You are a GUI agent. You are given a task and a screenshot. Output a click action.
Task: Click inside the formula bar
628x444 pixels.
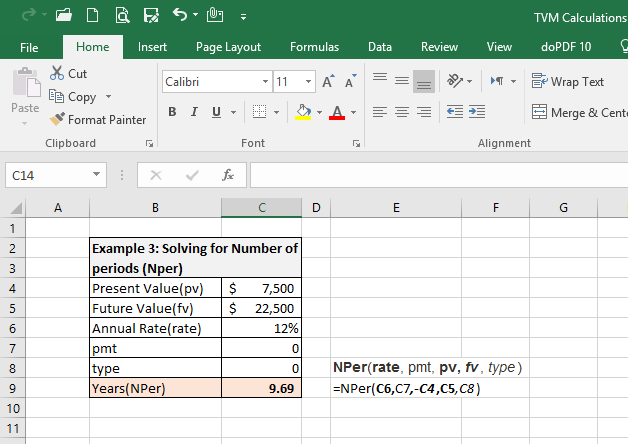click(x=439, y=175)
